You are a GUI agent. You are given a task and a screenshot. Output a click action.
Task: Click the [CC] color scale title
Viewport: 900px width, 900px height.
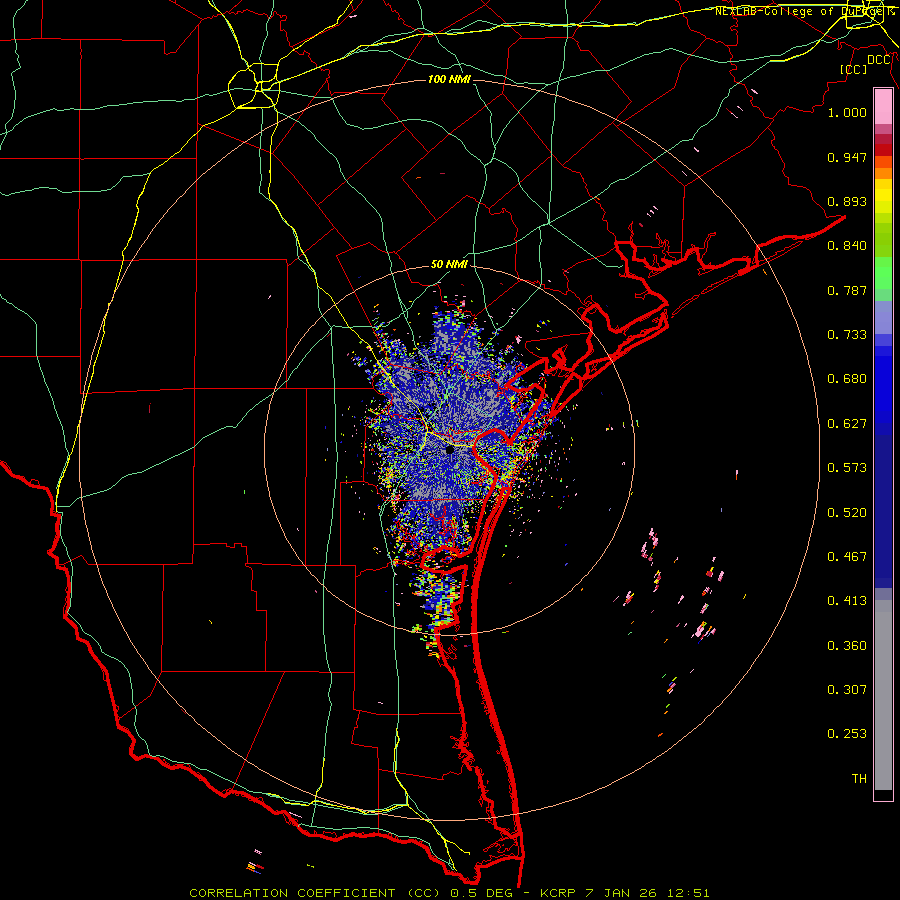click(x=854, y=69)
